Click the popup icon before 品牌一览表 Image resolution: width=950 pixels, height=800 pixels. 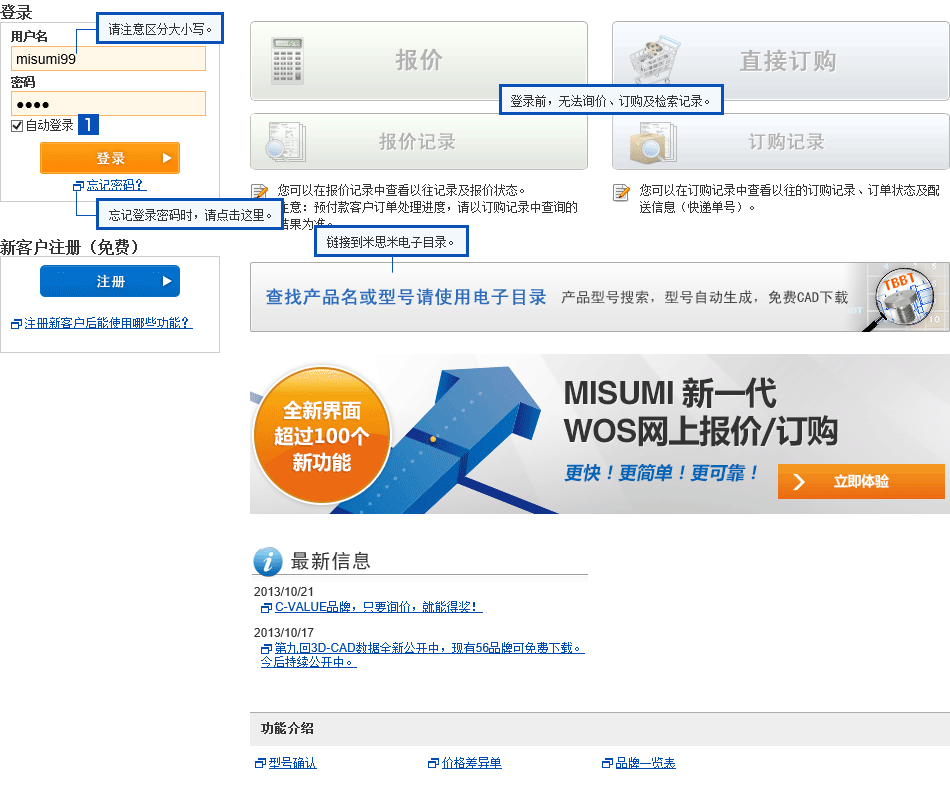point(607,764)
